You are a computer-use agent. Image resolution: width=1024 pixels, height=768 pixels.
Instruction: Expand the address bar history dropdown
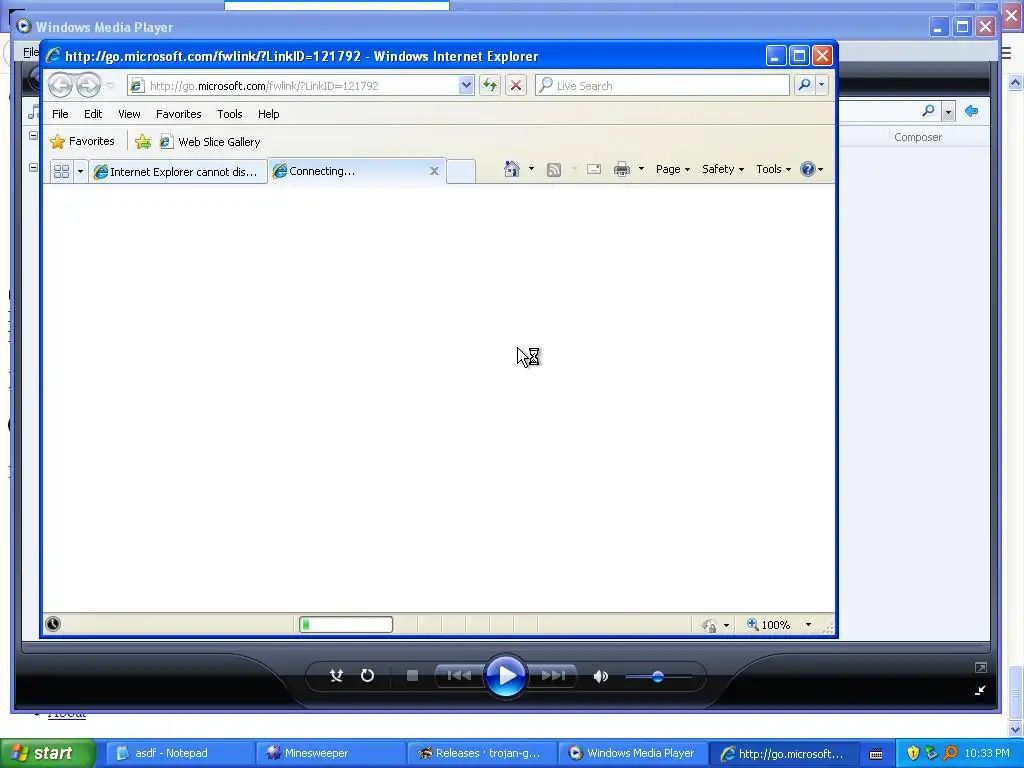tap(466, 86)
